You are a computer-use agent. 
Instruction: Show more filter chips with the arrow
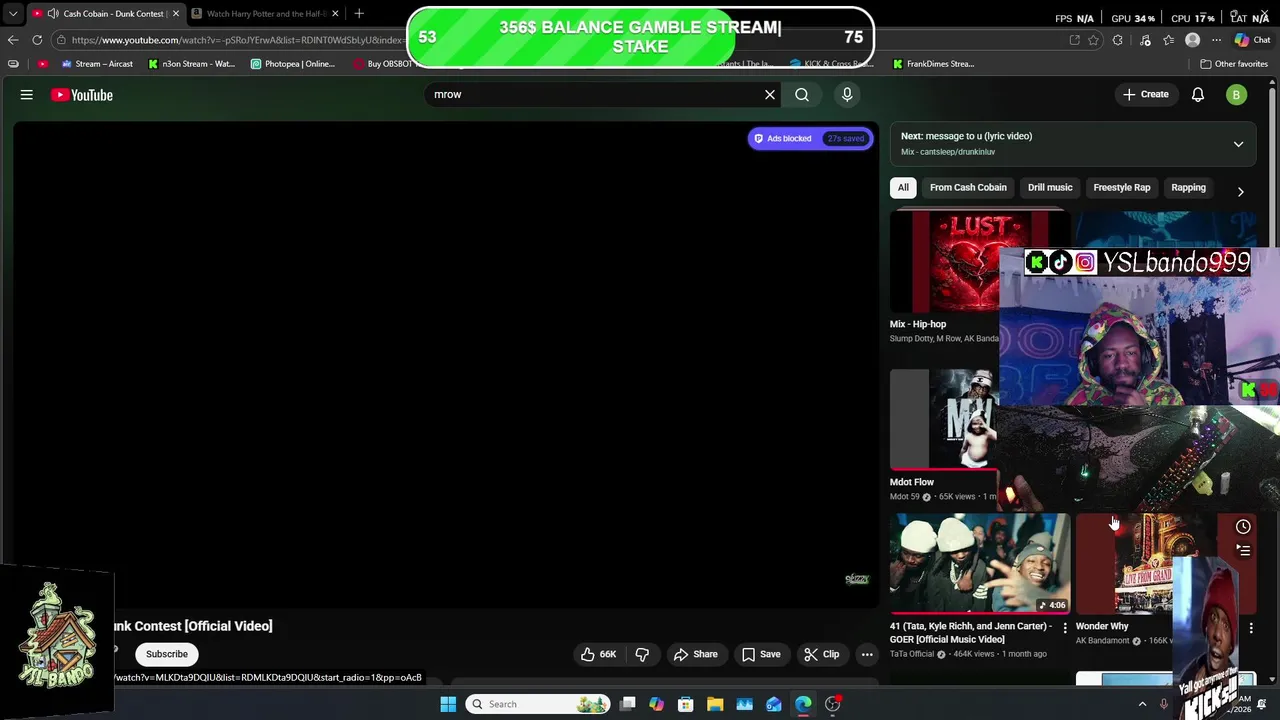1240,191
